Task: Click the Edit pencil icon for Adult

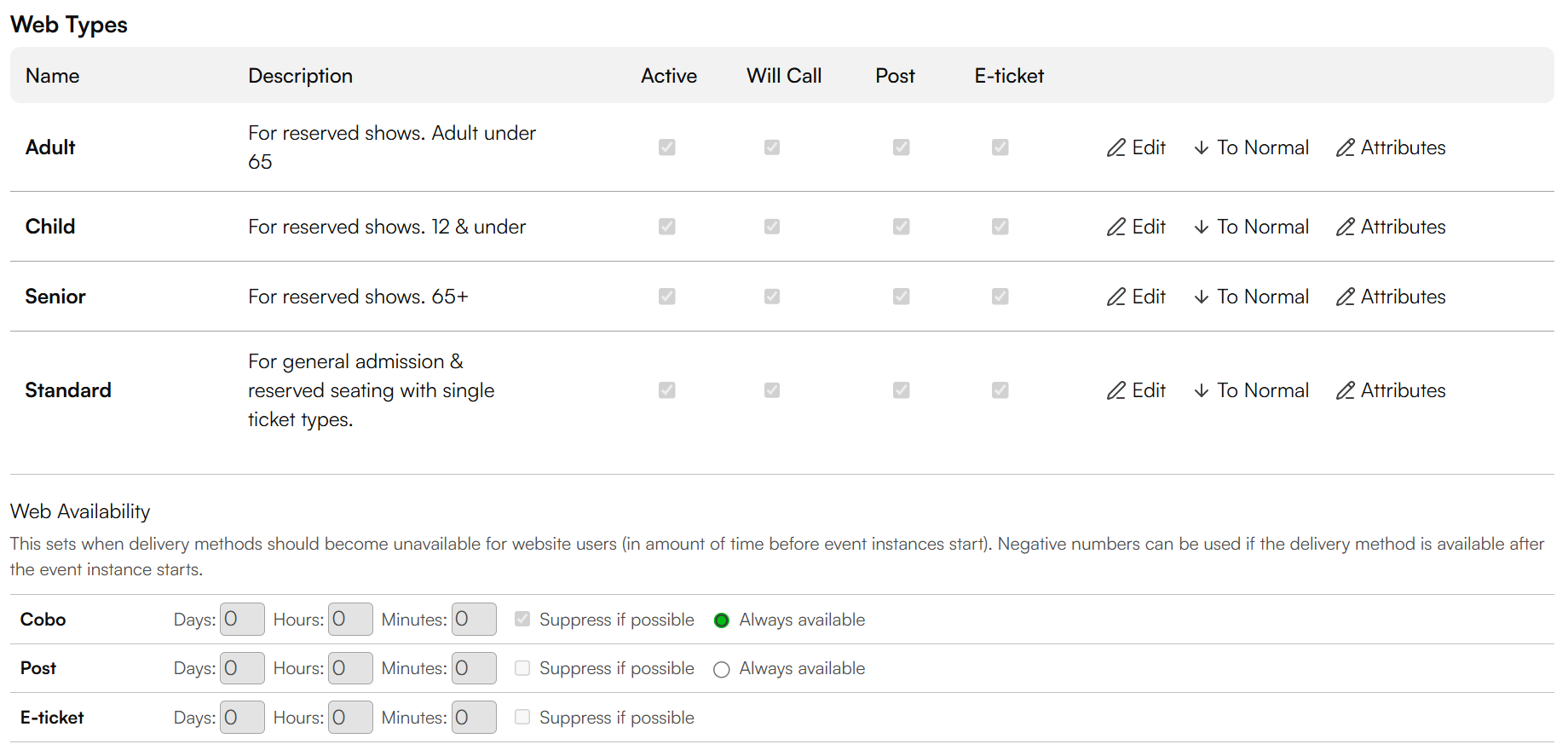Action: pyautogui.click(x=1116, y=148)
